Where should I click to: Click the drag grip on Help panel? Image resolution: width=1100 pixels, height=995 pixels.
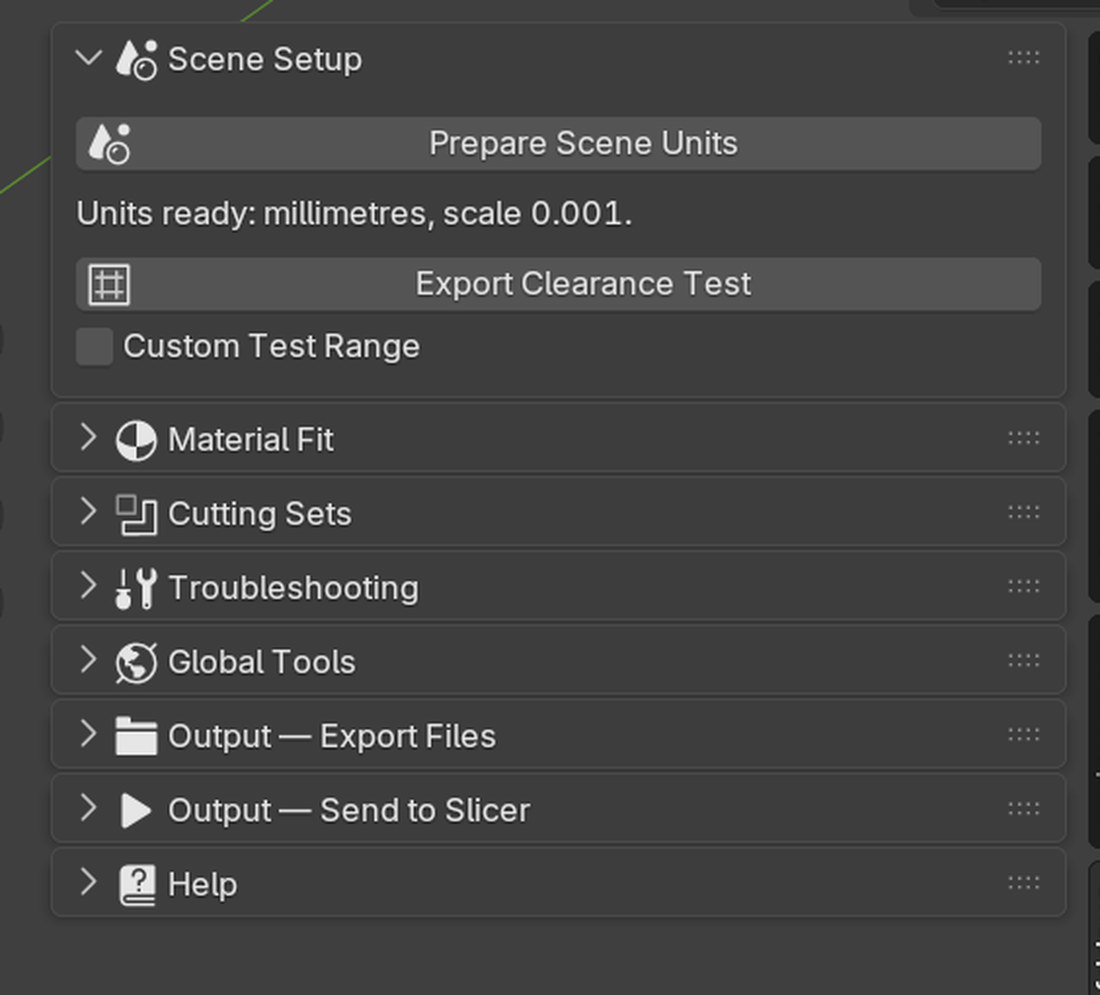click(1024, 883)
